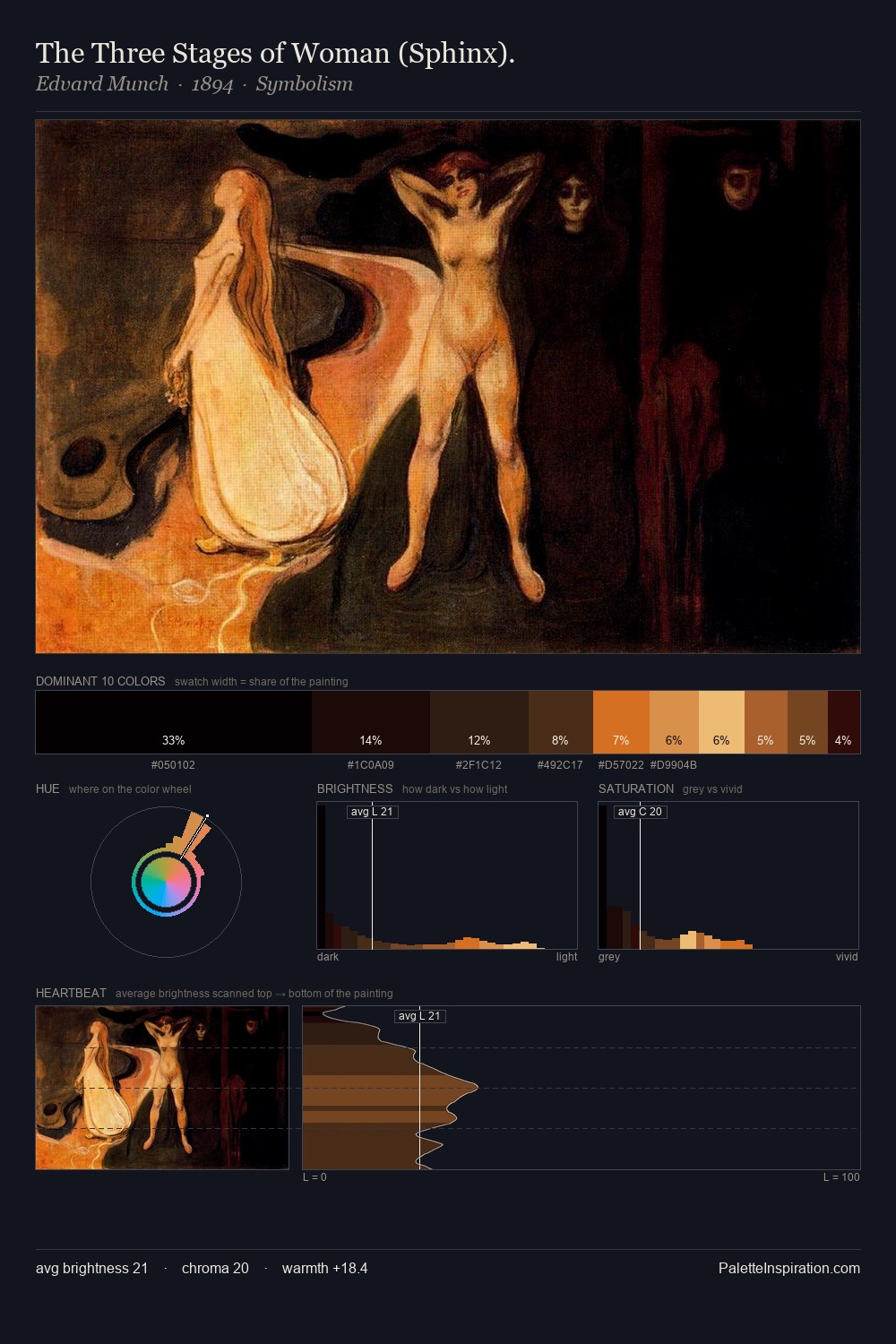
Task: Click the DOMINANT 10 COLORS heading
Action: click(x=100, y=681)
